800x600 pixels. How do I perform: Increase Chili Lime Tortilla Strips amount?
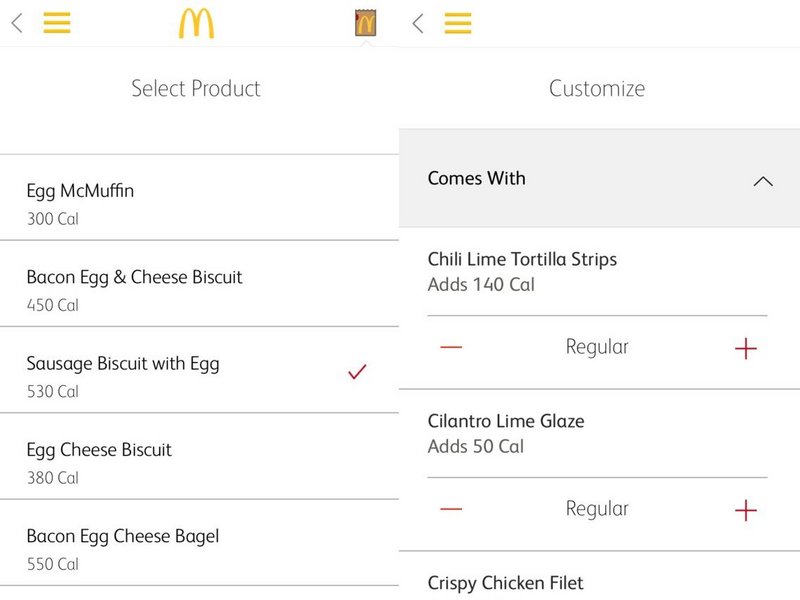tap(746, 348)
